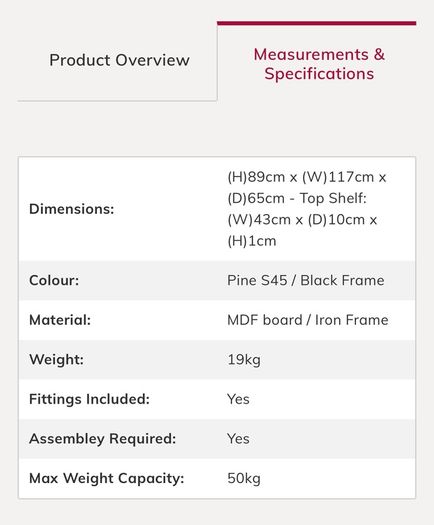Switch to the Product Overview tab
This screenshot has width=434, height=525.
tap(119, 60)
